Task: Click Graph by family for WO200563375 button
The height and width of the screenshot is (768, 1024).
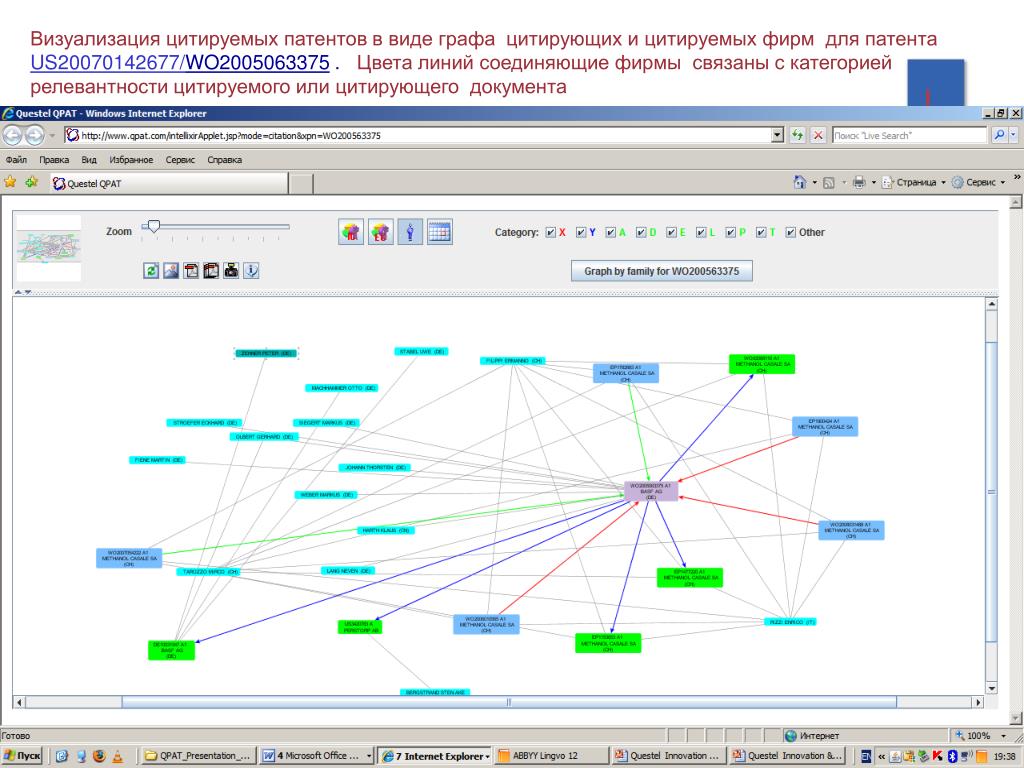Action: click(x=662, y=271)
